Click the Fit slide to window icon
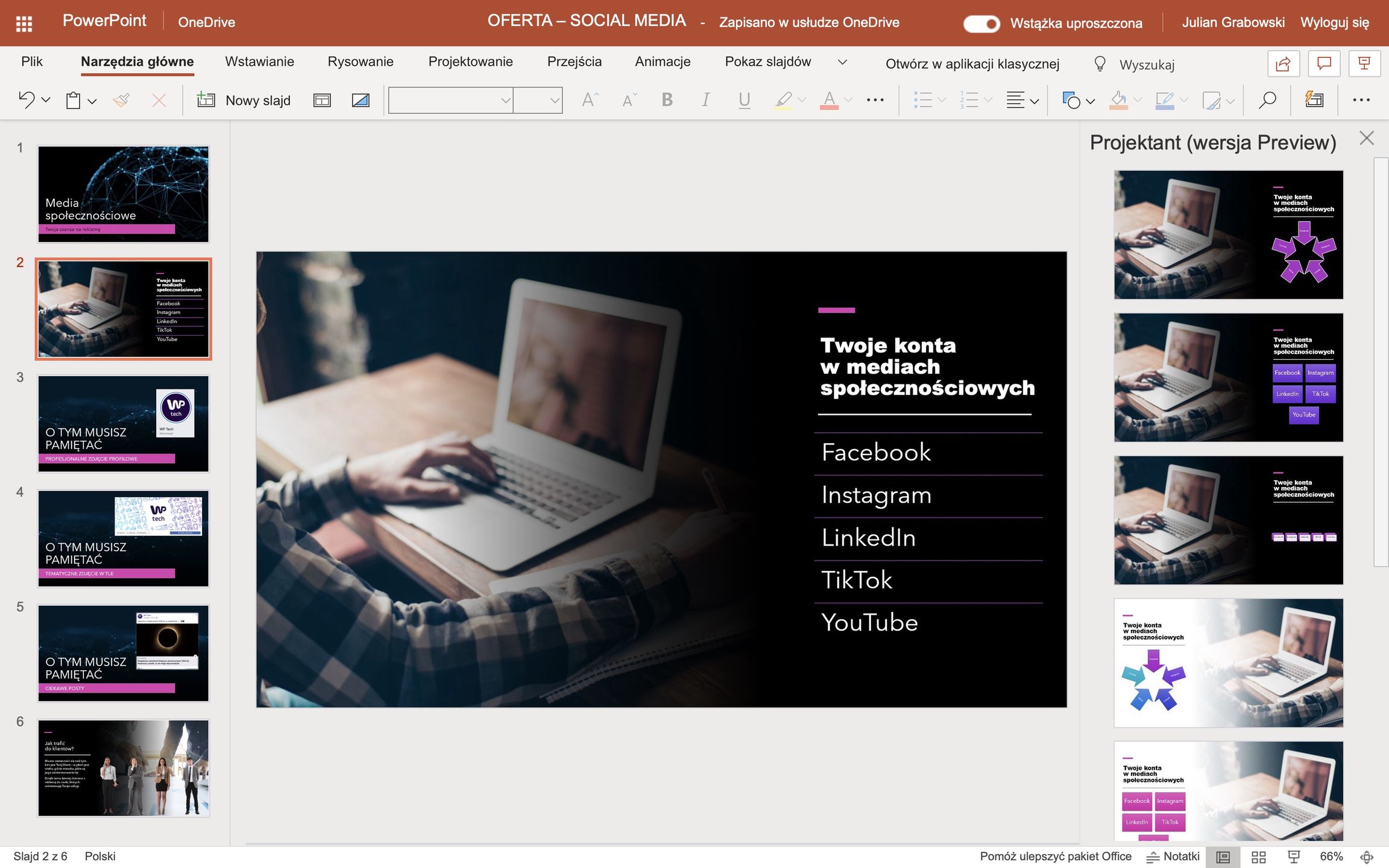Image resolution: width=1389 pixels, height=868 pixels. tap(1367, 857)
